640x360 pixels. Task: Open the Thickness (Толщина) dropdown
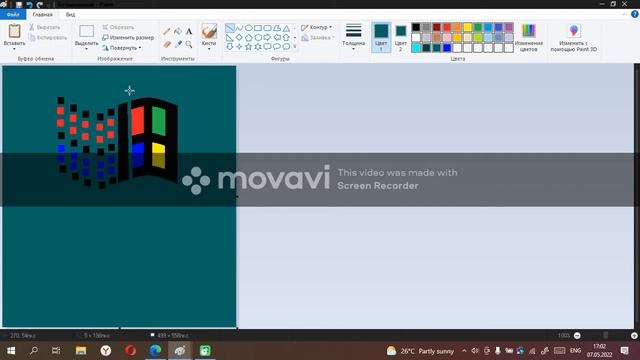pos(353,38)
